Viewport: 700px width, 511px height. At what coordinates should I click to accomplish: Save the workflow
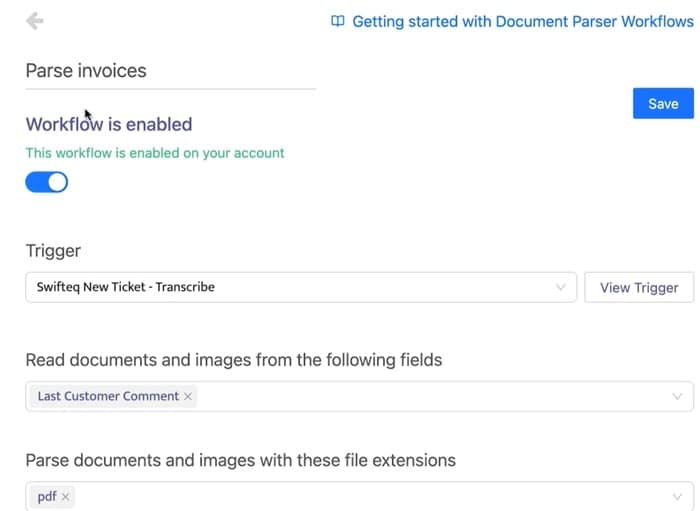(x=663, y=104)
